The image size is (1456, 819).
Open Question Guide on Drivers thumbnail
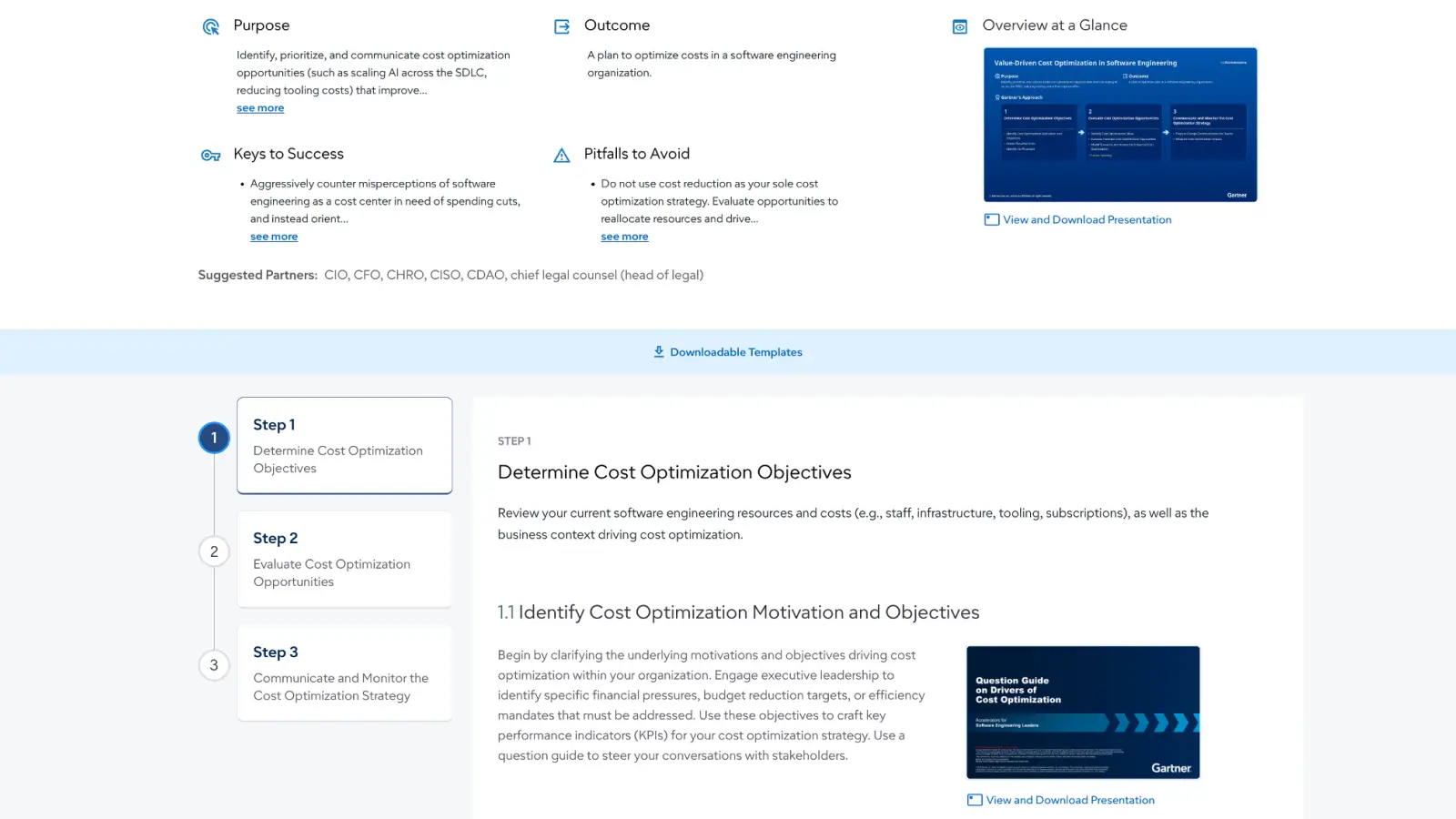[1083, 713]
